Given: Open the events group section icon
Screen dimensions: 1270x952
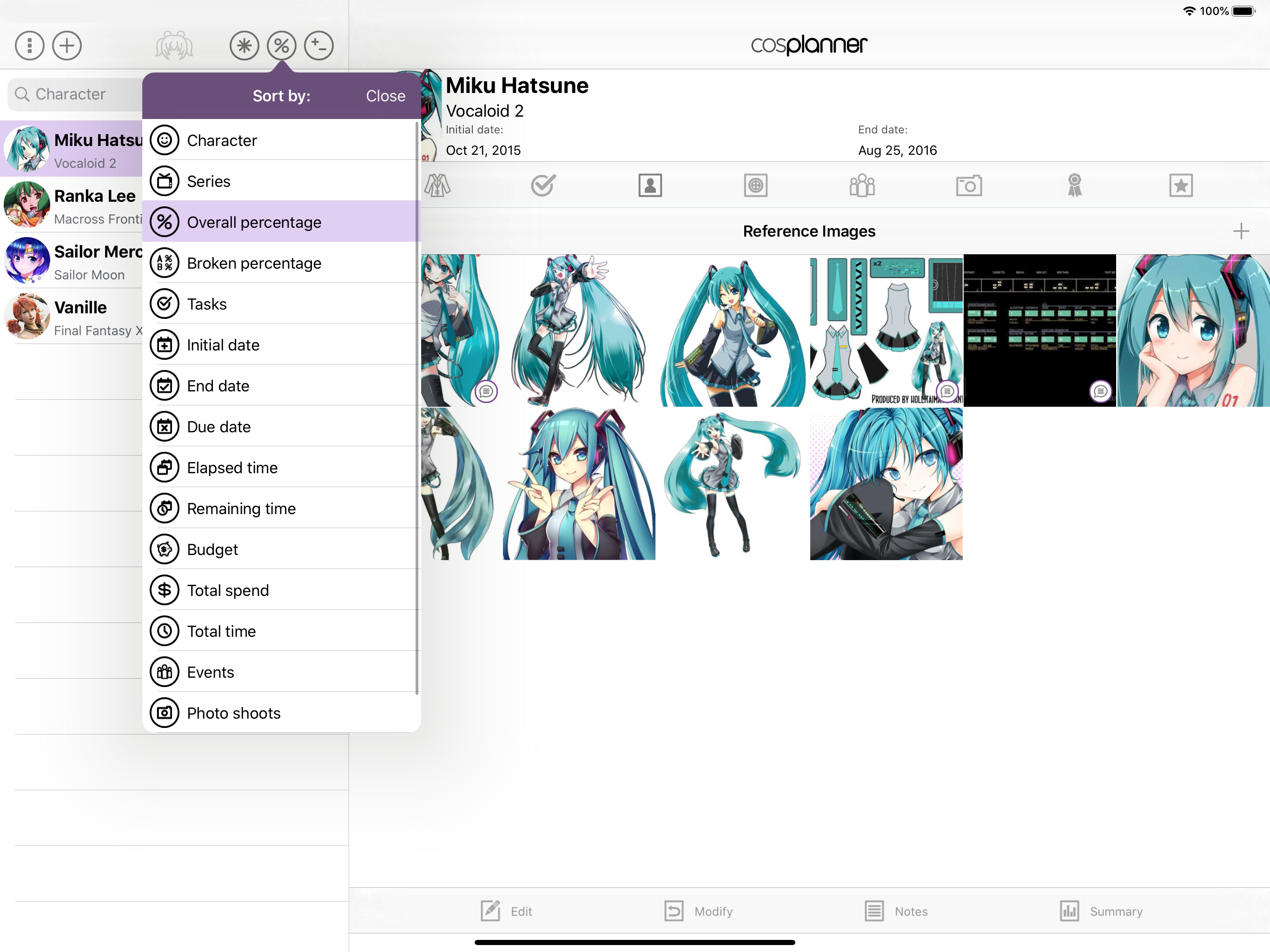Looking at the screenshot, I should (862, 185).
